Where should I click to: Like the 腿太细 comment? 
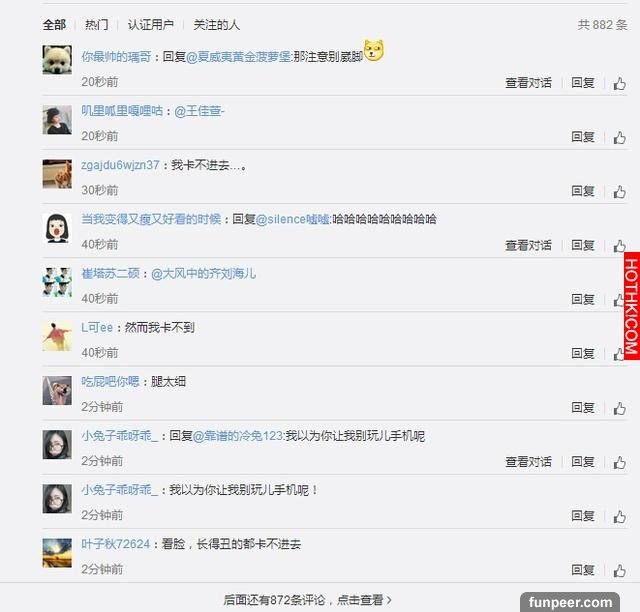click(619, 408)
